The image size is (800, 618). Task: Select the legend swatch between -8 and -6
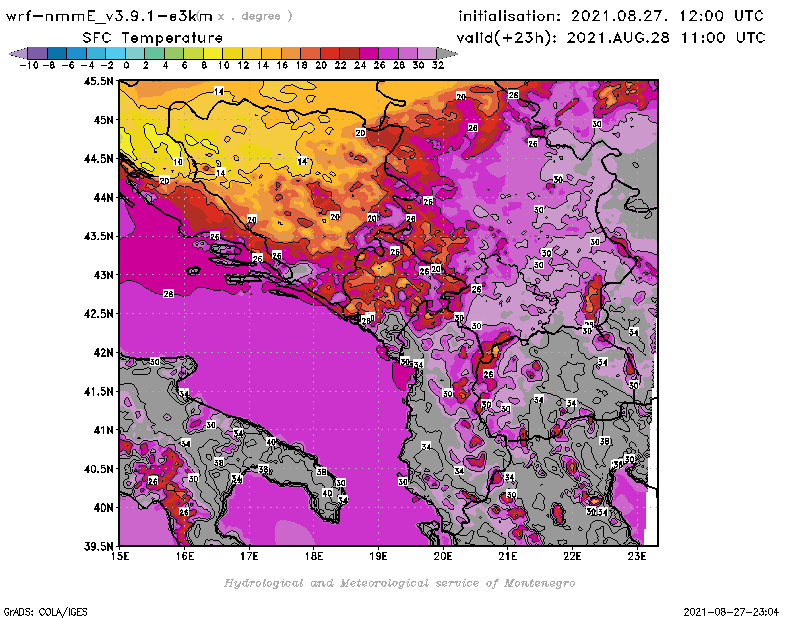pos(57,53)
